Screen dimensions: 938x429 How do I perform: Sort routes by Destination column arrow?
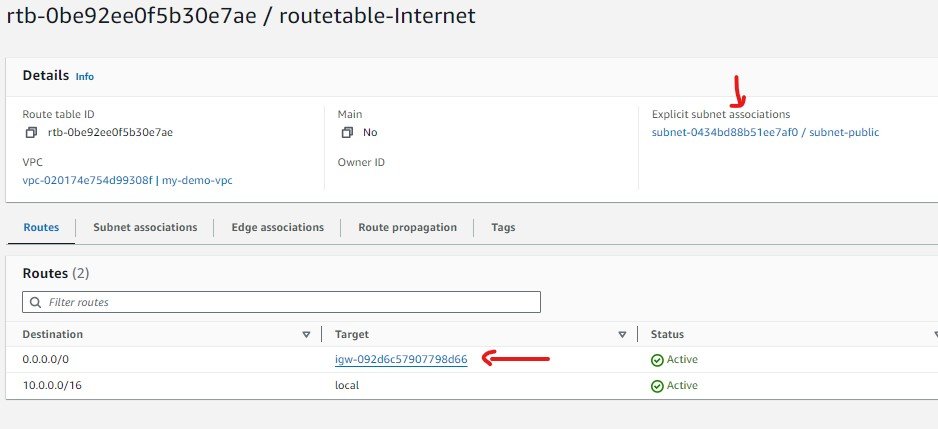pyautogui.click(x=306, y=335)
